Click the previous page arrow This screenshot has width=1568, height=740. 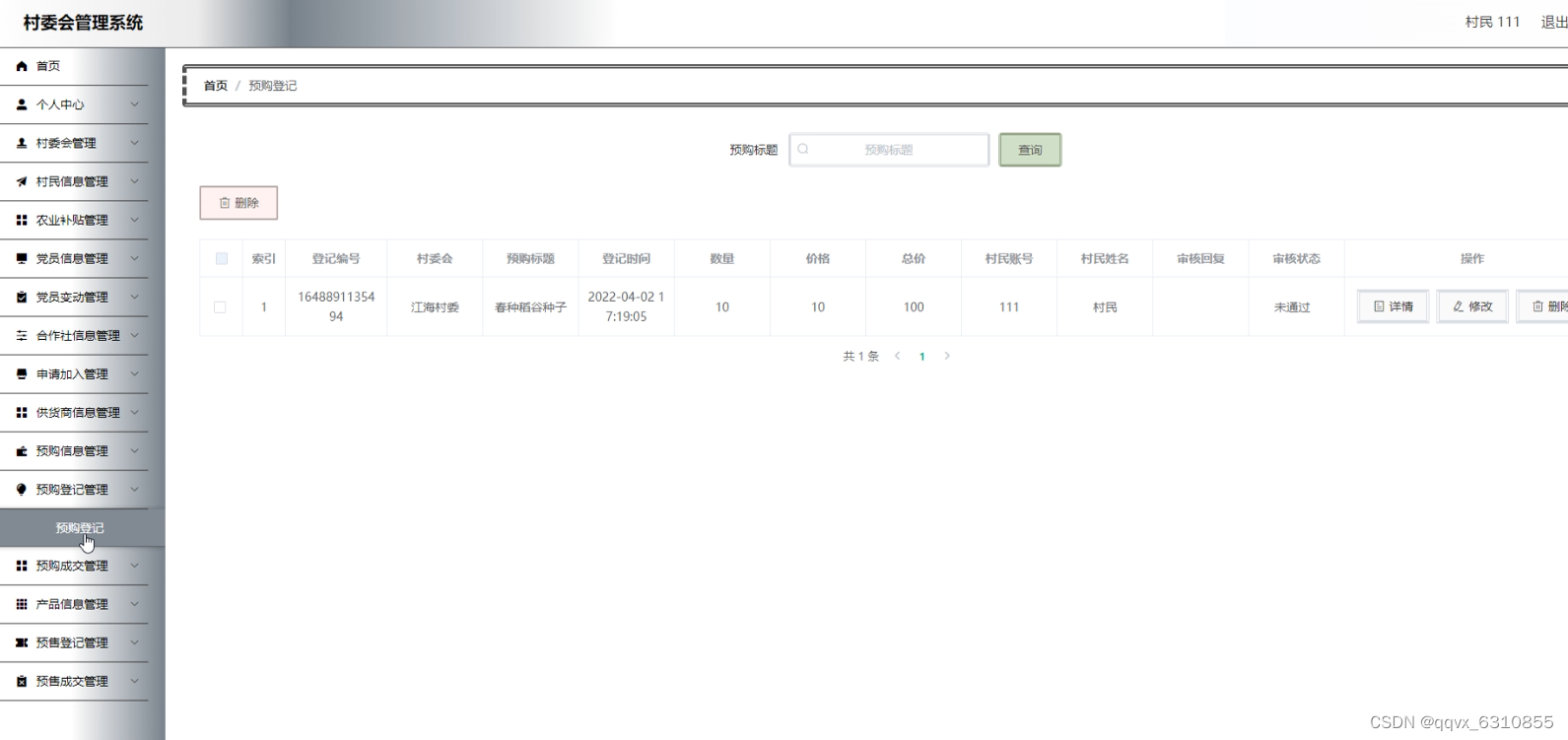897,356
